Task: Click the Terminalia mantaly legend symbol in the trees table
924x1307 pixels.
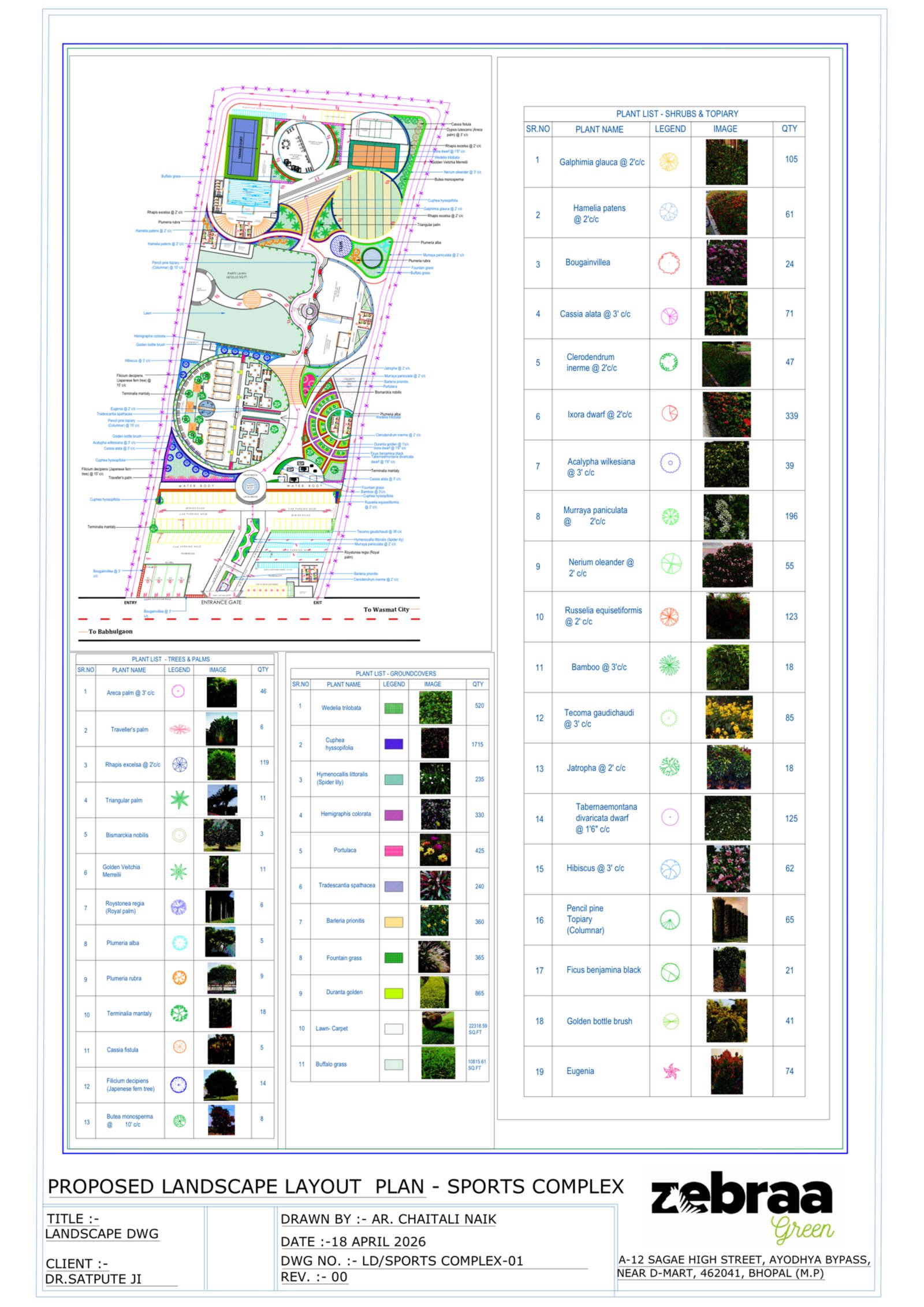Action: (x=179, y=1013)
